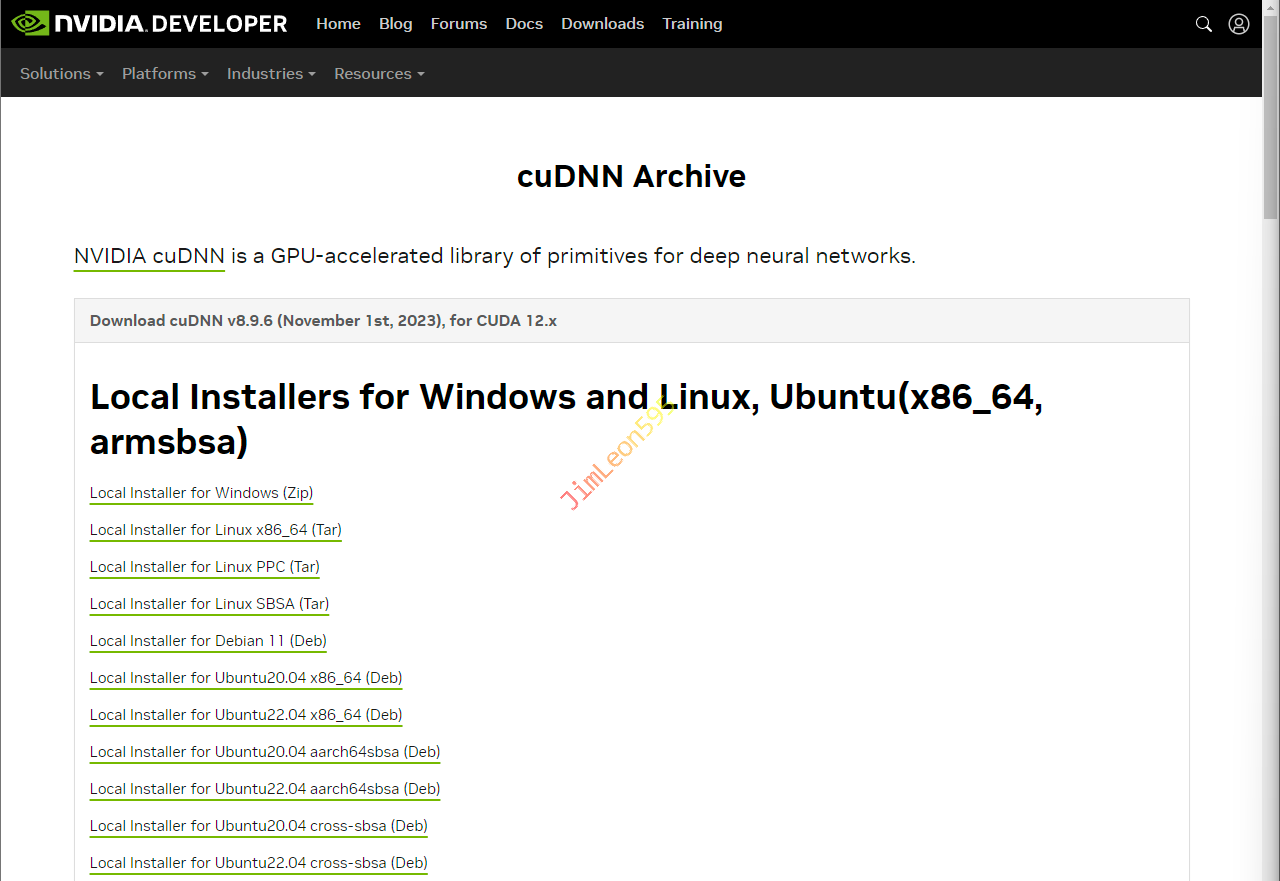Click the NVIDIA Developer logo
The image size is (1280, 881).
pyautogui.click(x=149, y=23)
